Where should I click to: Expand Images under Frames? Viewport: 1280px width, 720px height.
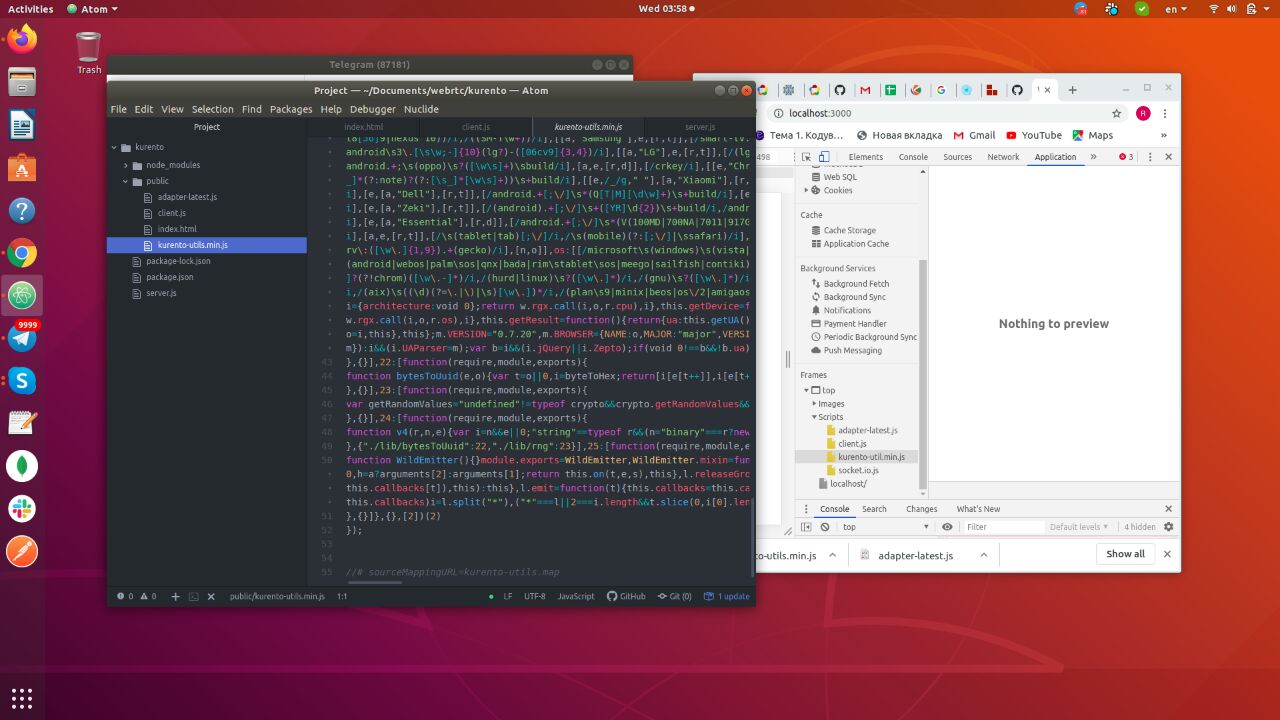814,404
